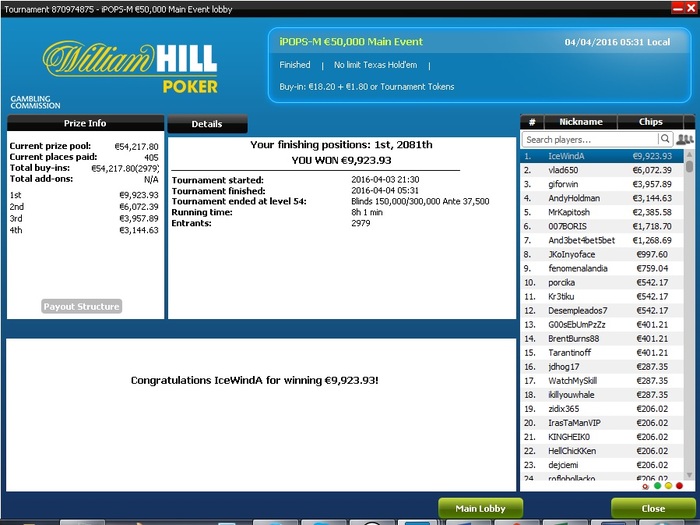This screenshot has width=700, height=525.
Task: Click the William Hill Poker logo
Action: click(130, 67)
